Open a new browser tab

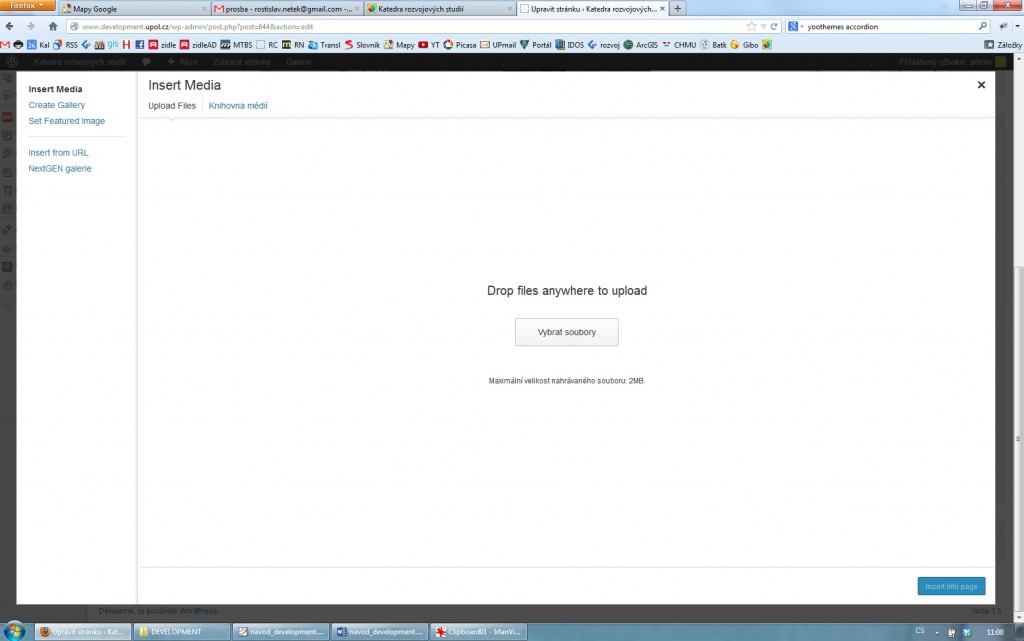click(x=677, y=8)
